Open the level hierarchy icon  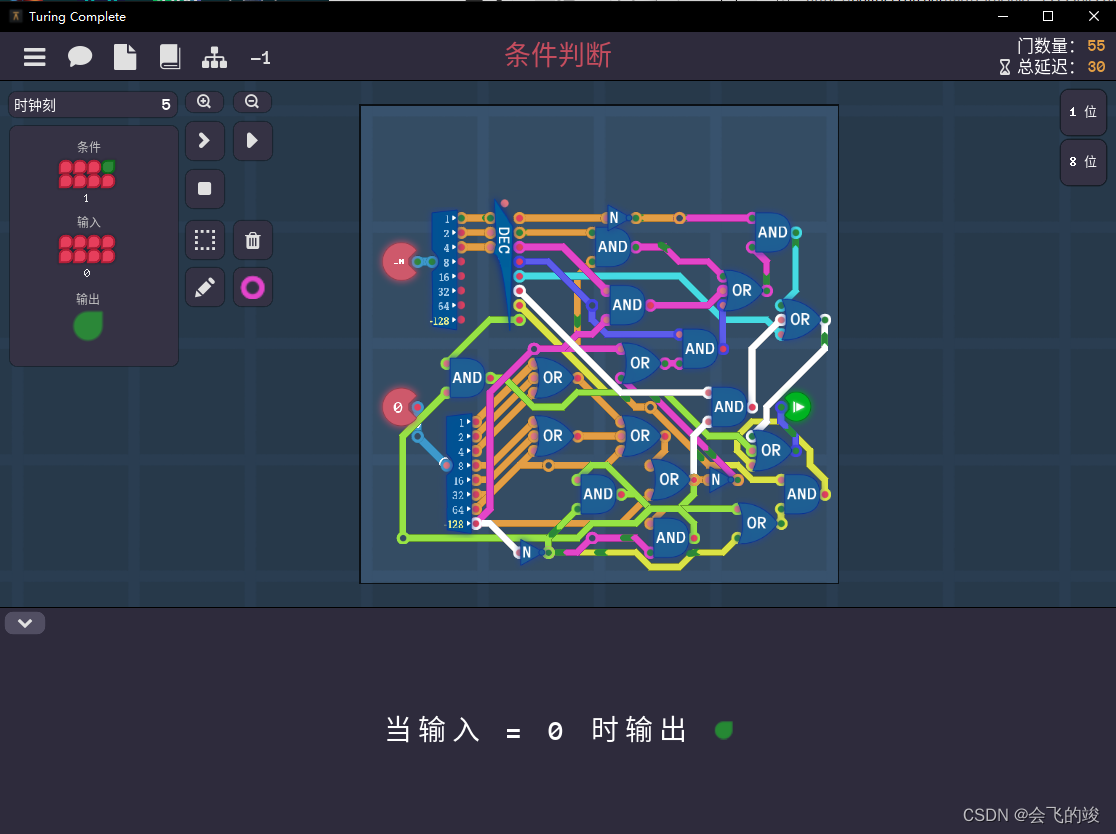[x=215, y=57]
